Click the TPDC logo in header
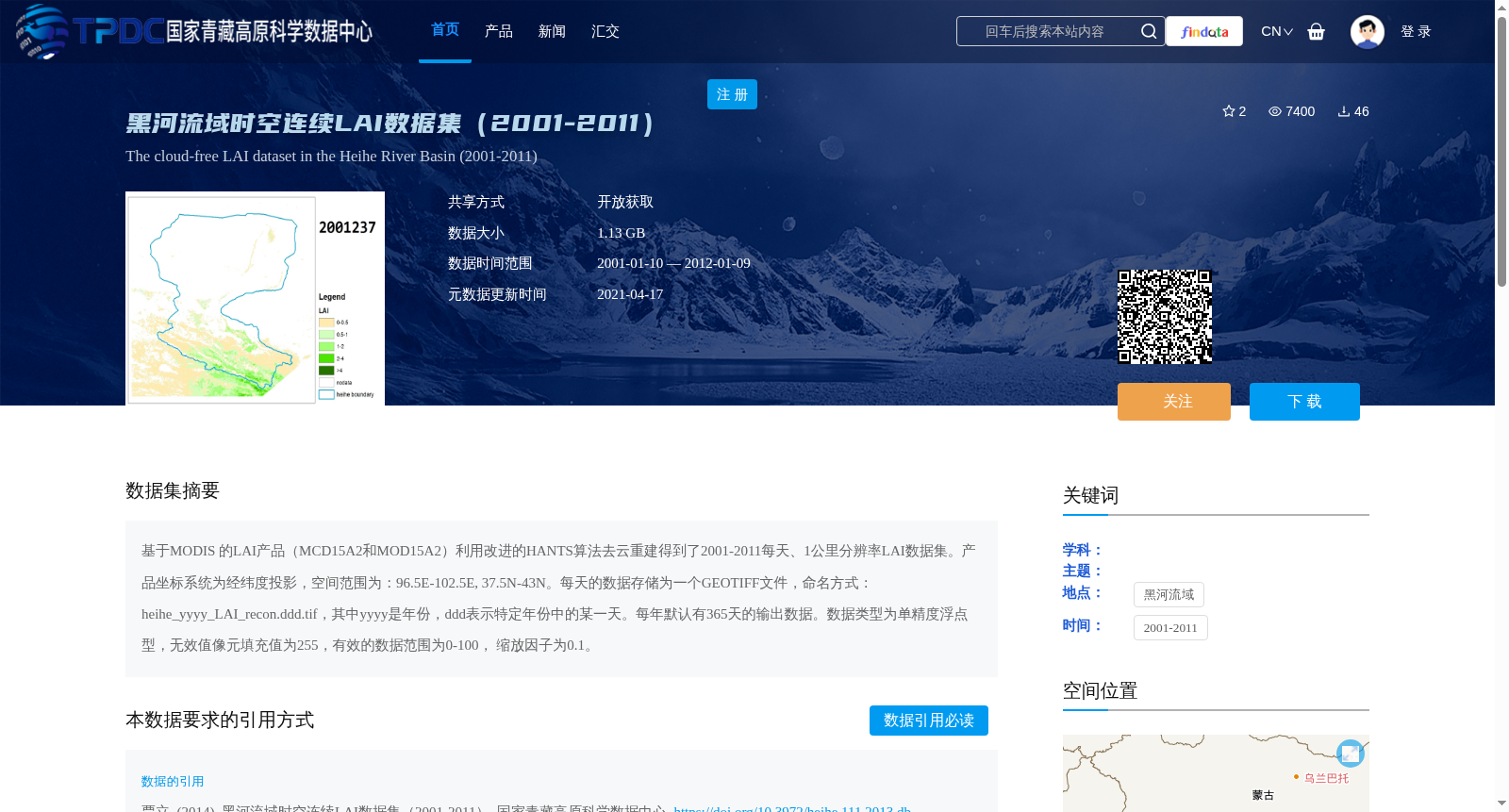Image resolution: width=1509 pixels, height=812 pixels. (x=193, y=31)
